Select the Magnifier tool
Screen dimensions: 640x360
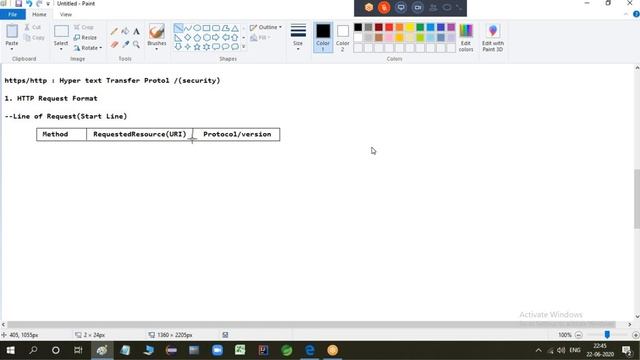136,44
